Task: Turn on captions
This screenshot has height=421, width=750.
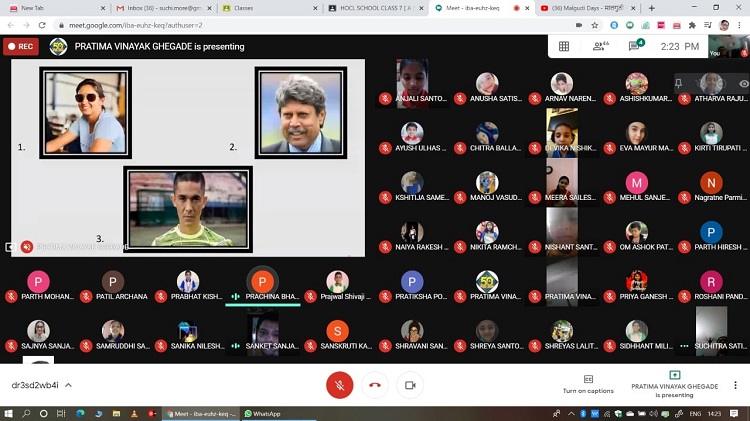Action: pyautogui.click(x=587, y=384)
